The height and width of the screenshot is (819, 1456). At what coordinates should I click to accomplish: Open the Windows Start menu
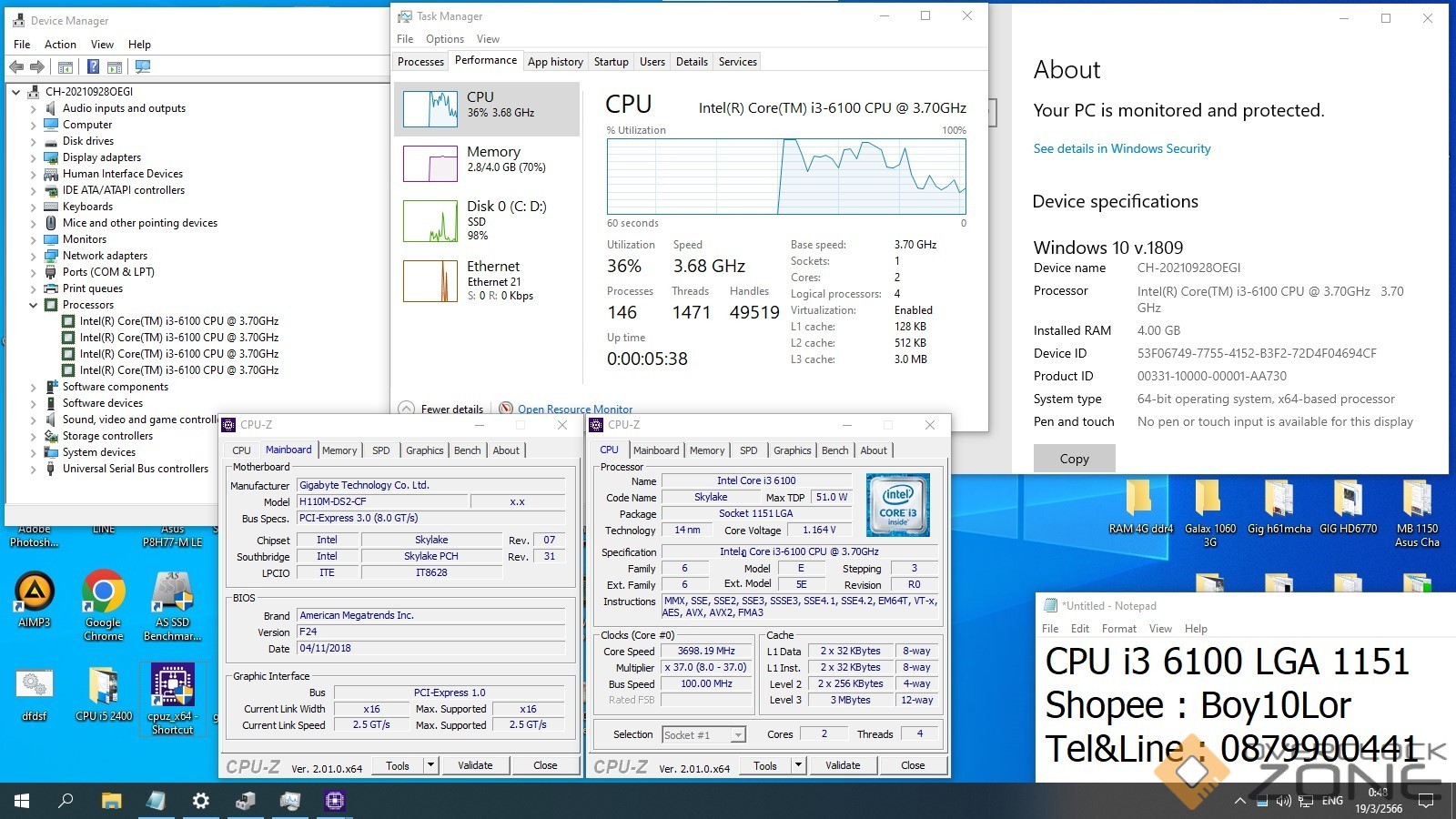22,801
